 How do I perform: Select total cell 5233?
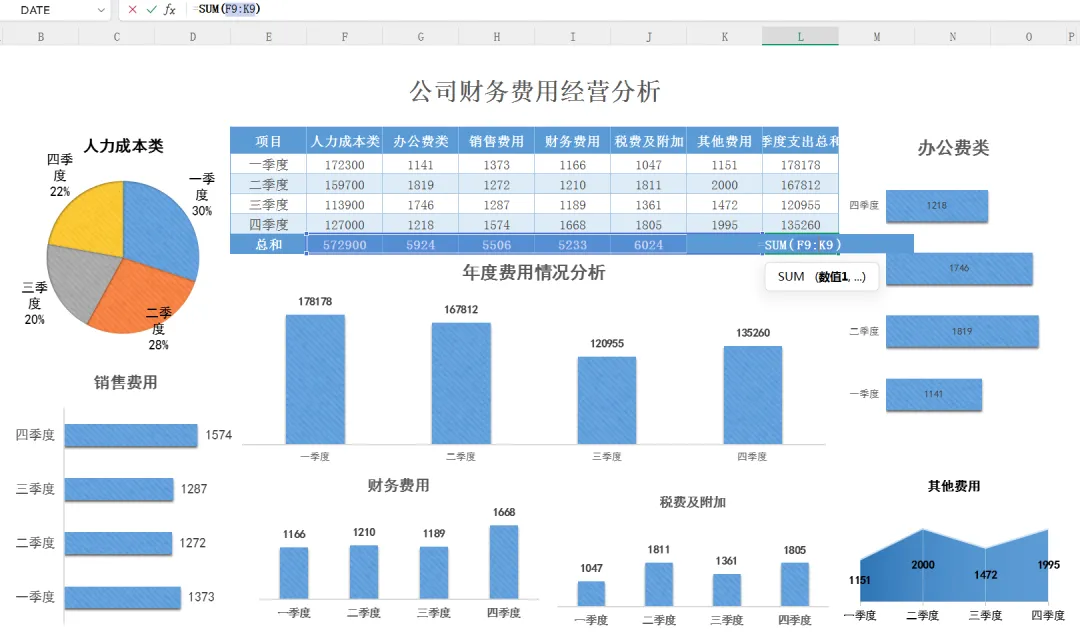pyautogui.click(x=572, y=245)
